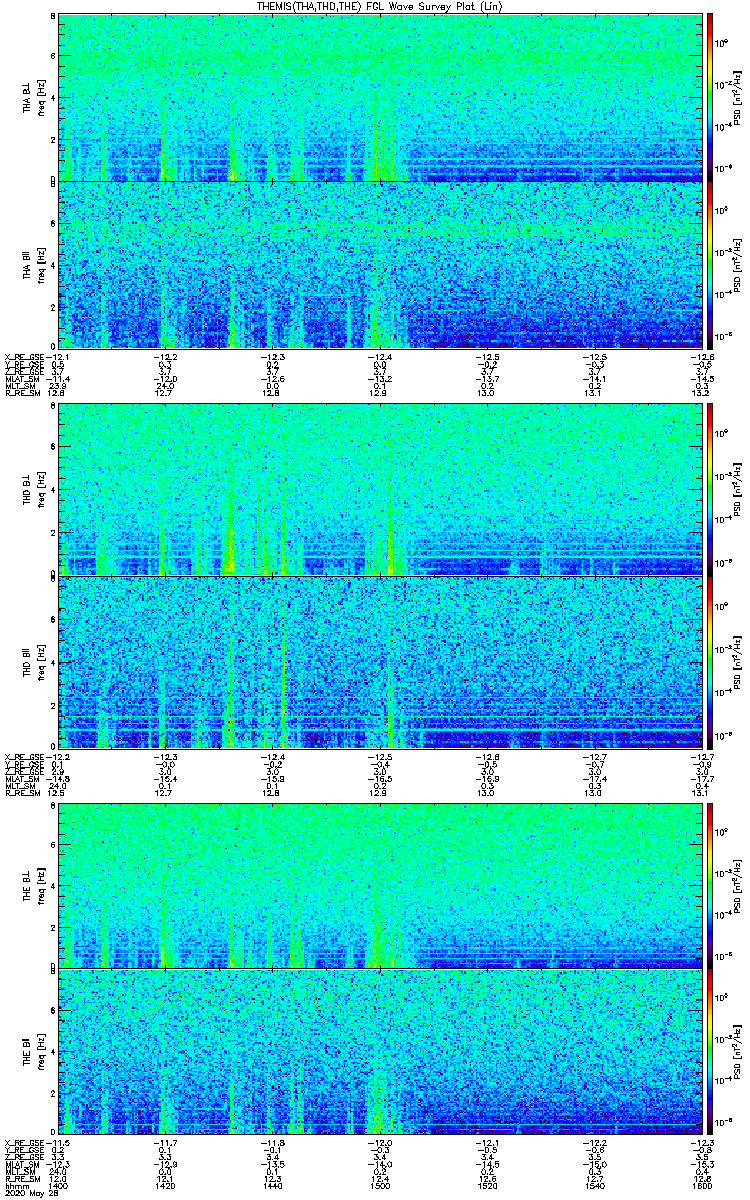This screenshot has height=1200, width=750.
Task: Click the "13.2" last R_RE_SM value under THA
Action: pos(699,393)
